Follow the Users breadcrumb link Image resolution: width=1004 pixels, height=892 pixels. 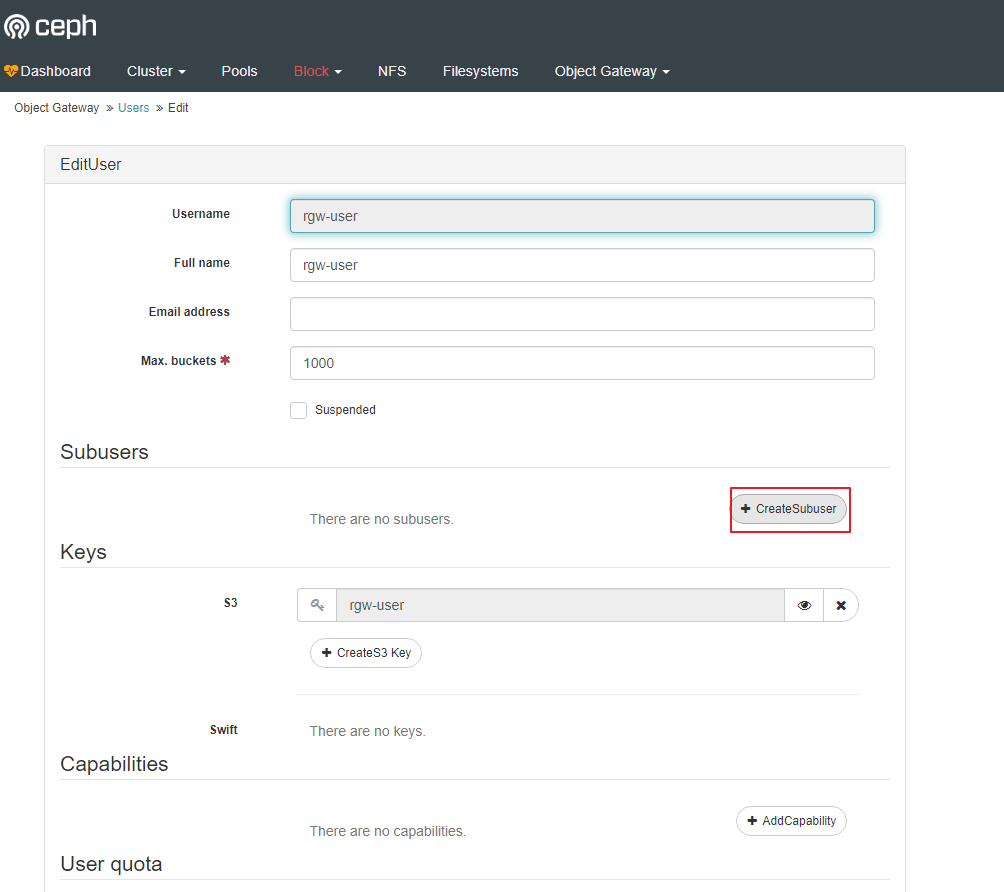(x=133, y=107)
